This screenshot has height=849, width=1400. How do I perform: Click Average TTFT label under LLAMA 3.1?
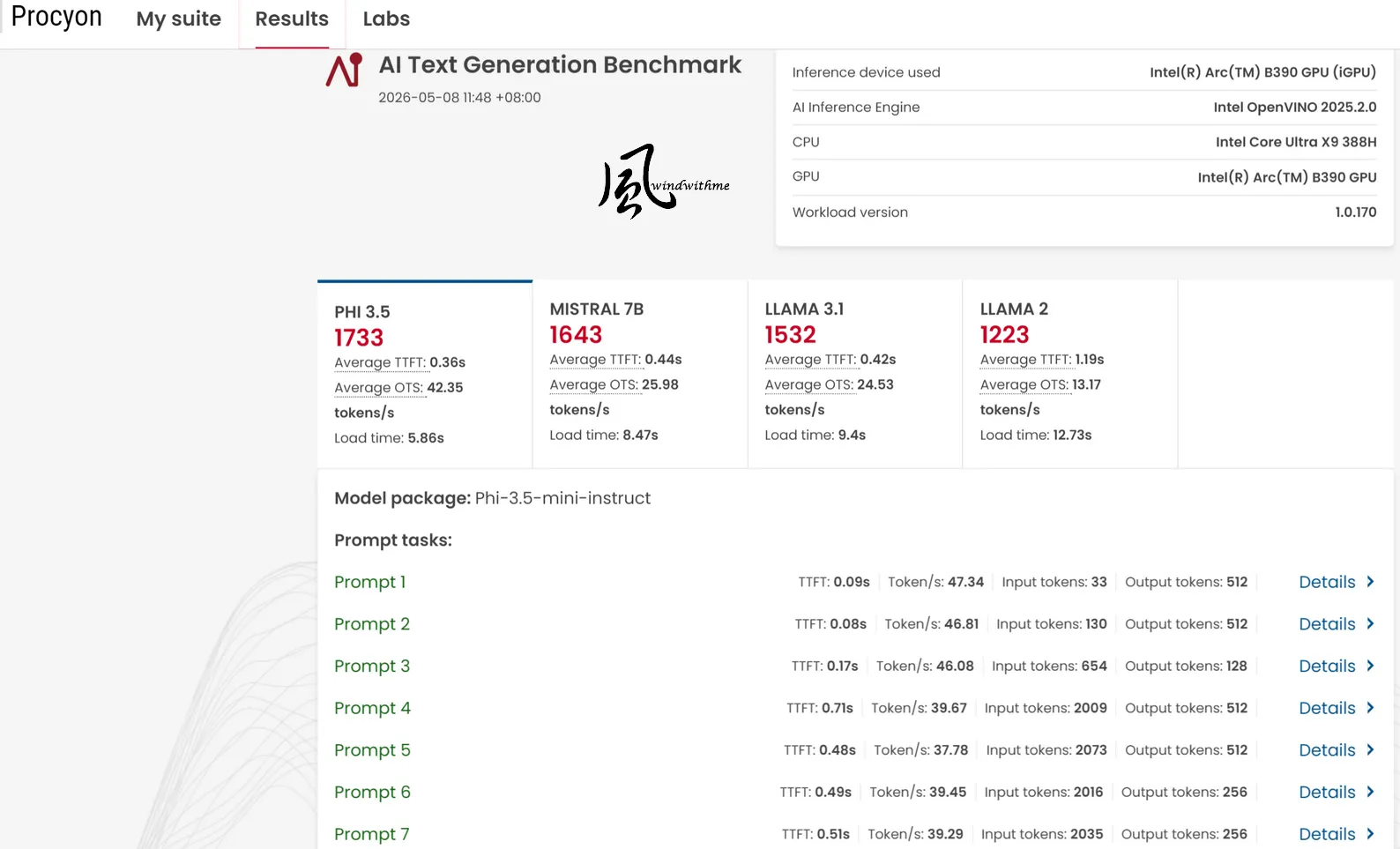pyautogui.click(x=810, y=360)
